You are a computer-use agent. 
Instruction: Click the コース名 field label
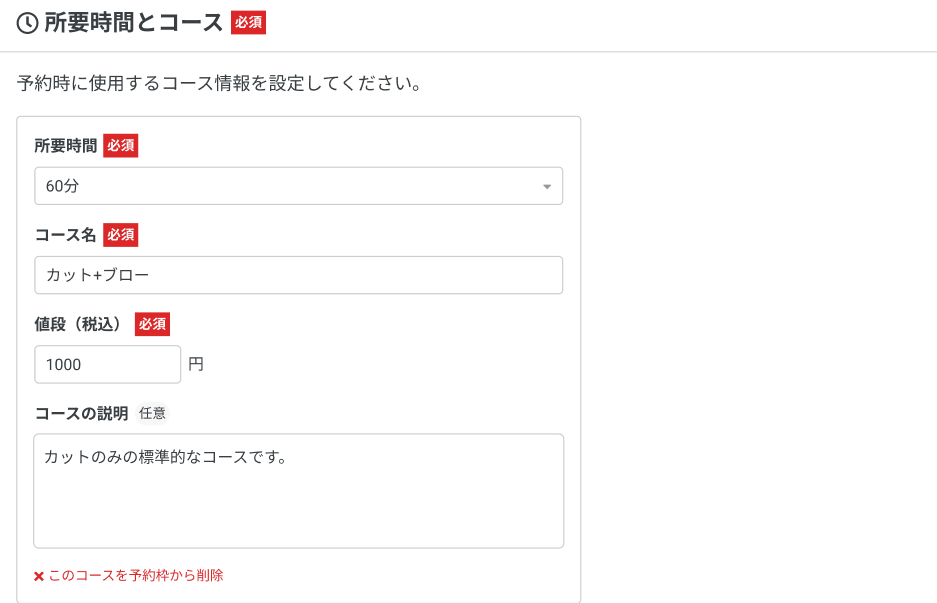tap(66, 235)
